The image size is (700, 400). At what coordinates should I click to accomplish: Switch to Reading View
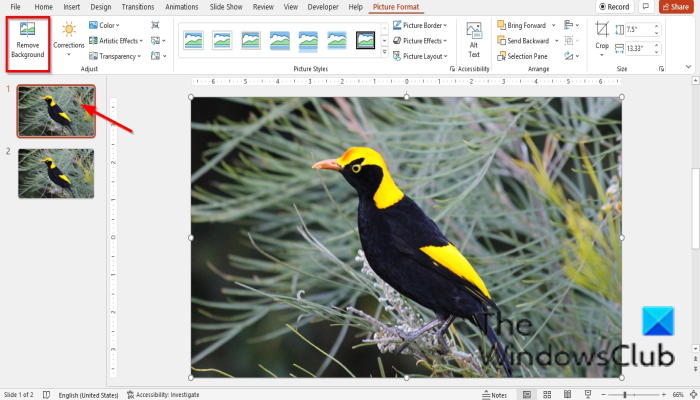click(x=567, y=395)
